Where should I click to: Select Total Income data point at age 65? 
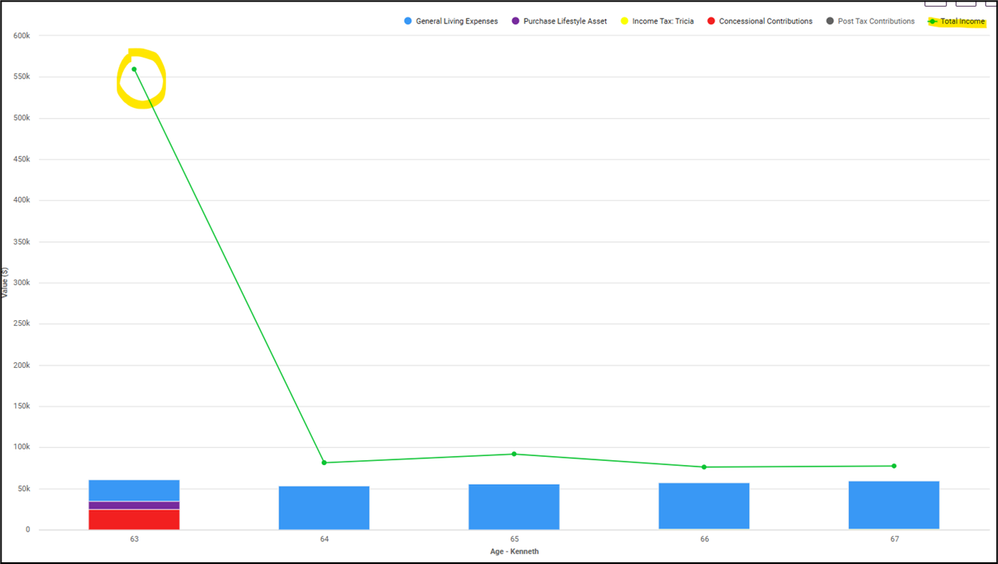[514, 454]
